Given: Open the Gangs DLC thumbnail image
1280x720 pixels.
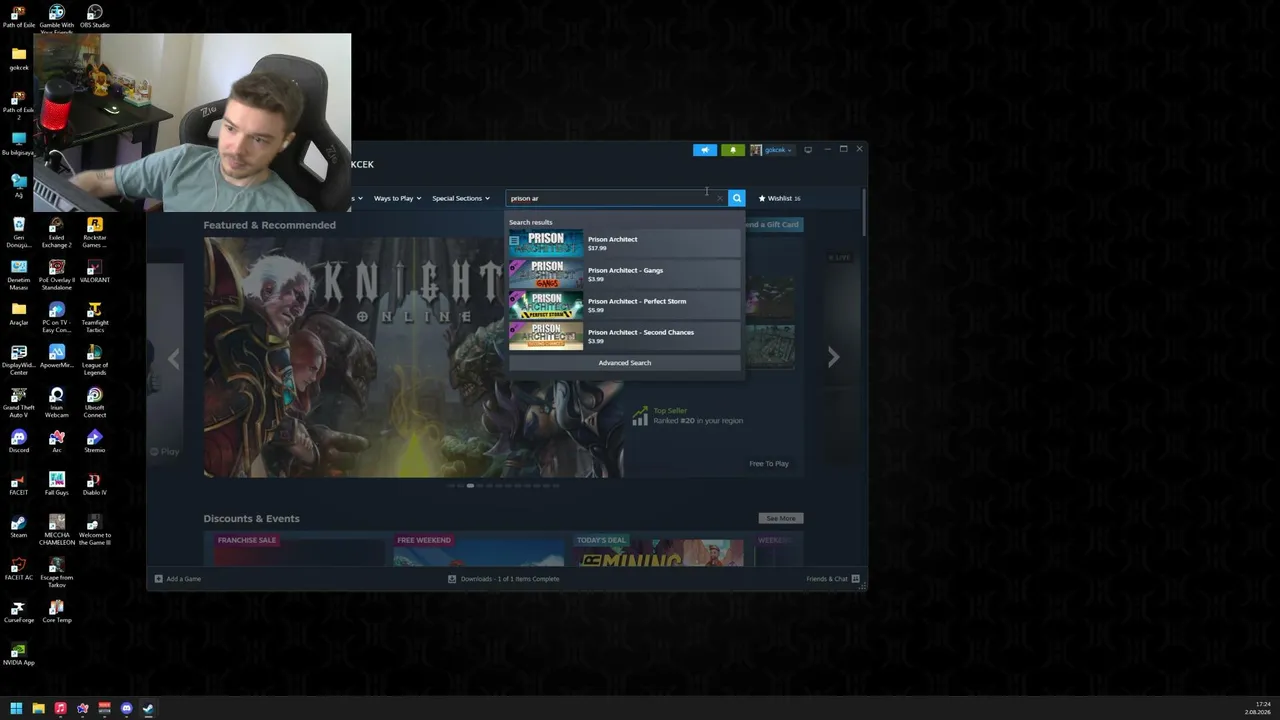Looking at the screenshot, I should point(546,274).
